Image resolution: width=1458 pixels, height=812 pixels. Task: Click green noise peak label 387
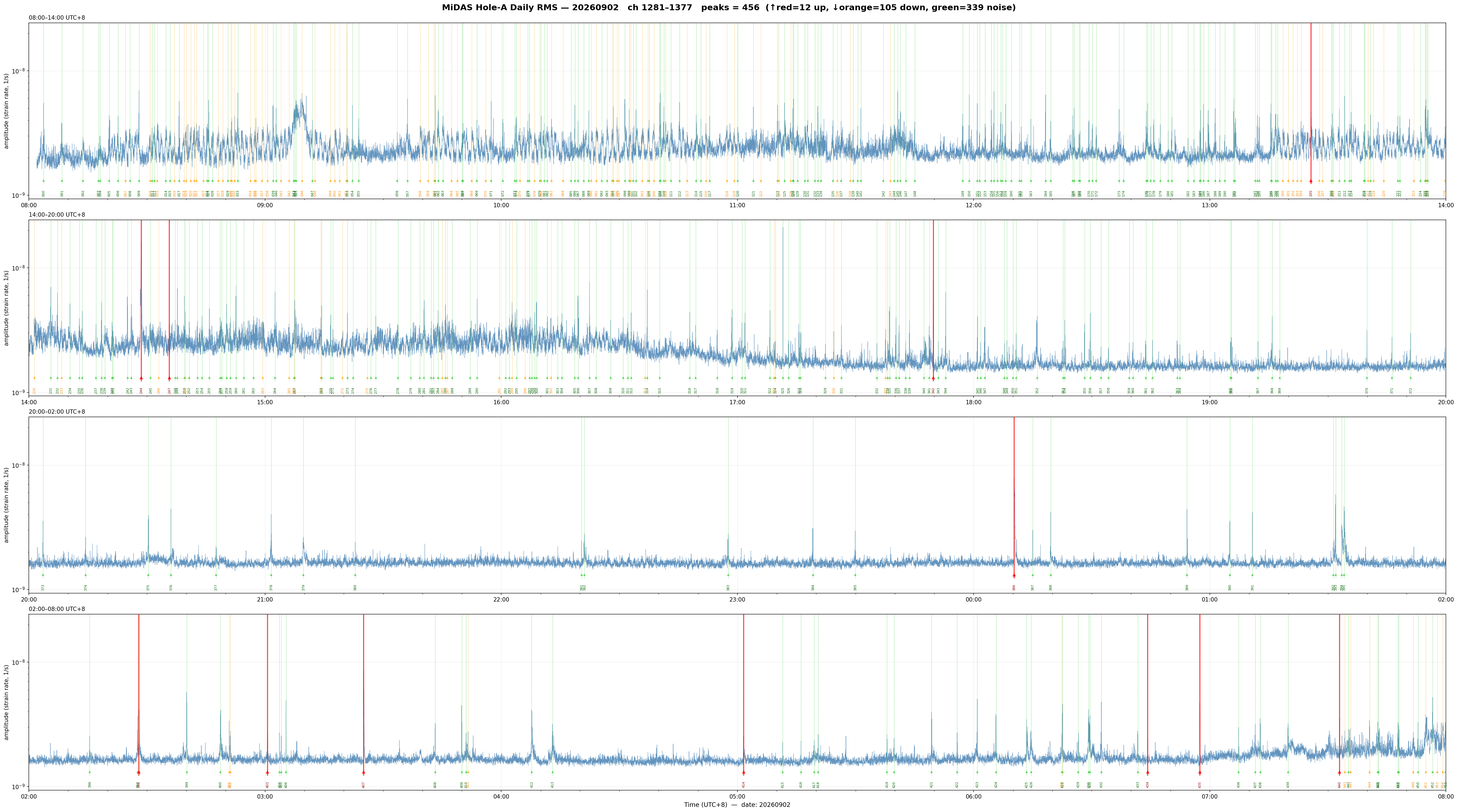1032,587
